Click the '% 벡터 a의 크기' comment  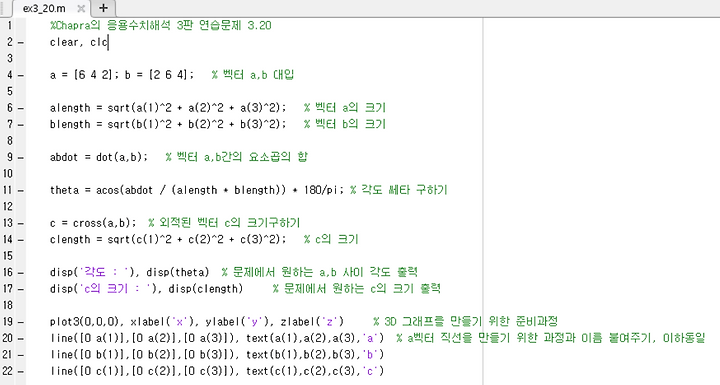point(344,108)
